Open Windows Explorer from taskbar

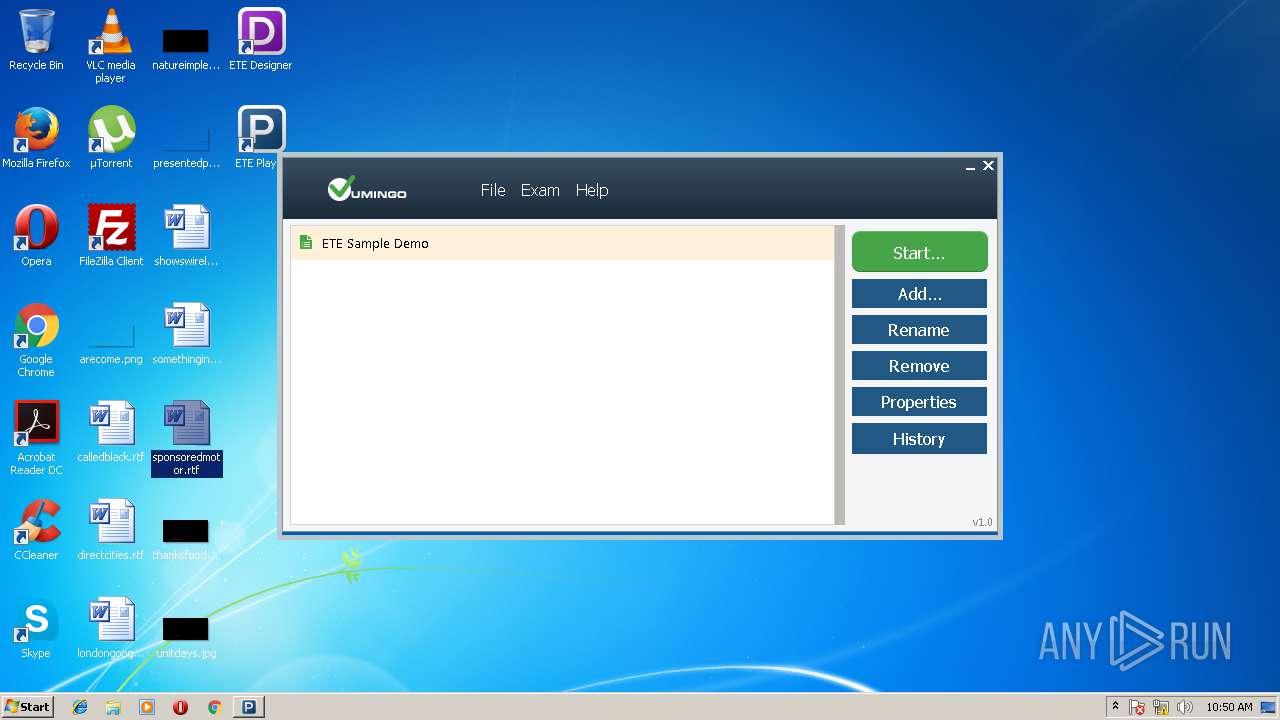tap(113, 707)
